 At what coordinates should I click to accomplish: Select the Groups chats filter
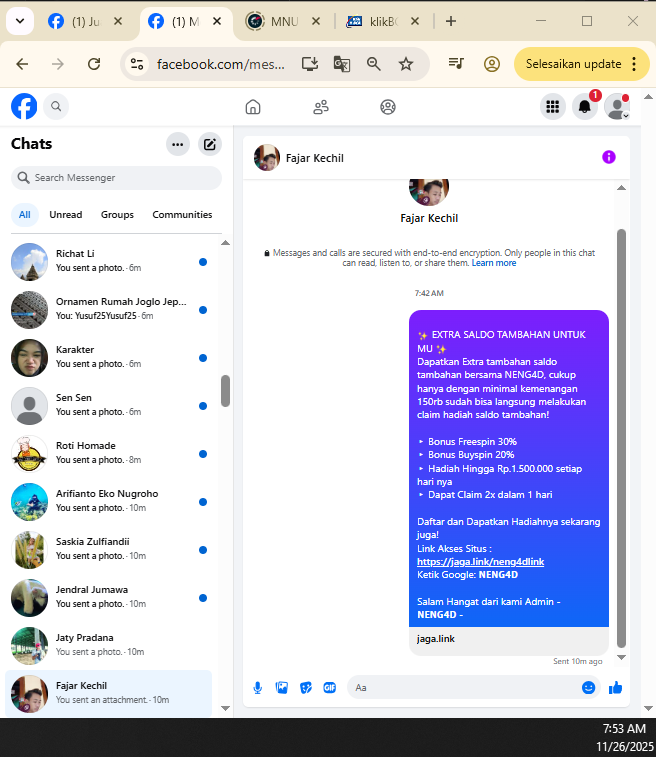[117, 215]
